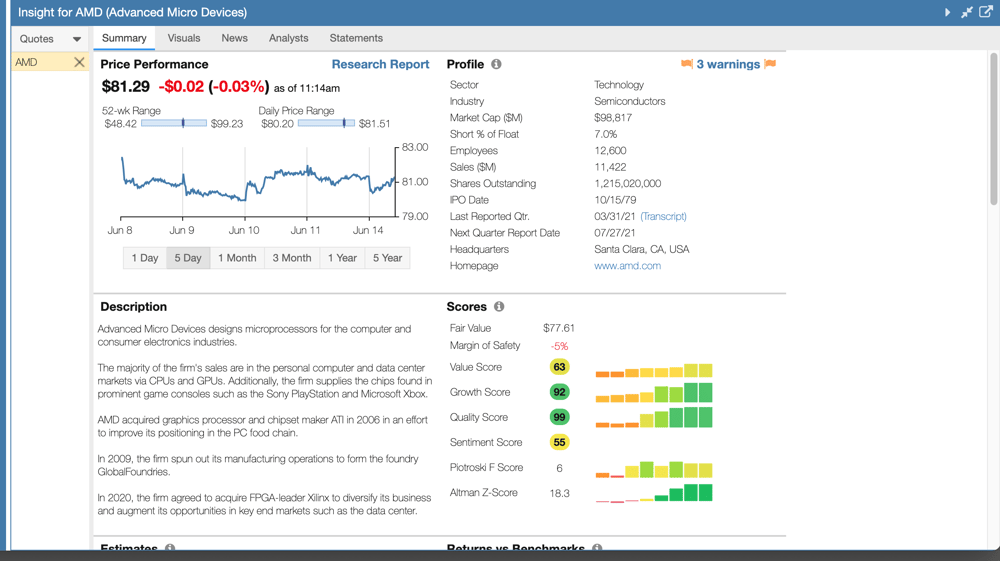
Task: Open the earnings Transcript link
Action: pos(663,217)
